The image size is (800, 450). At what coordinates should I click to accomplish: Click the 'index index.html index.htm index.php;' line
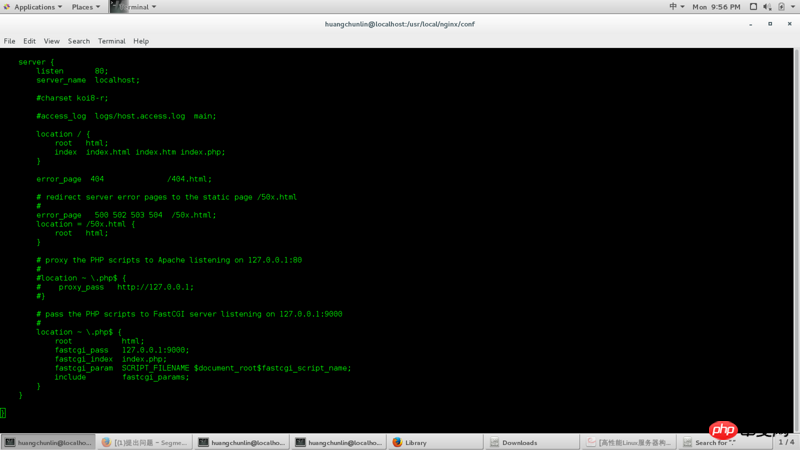click(140, 152)
